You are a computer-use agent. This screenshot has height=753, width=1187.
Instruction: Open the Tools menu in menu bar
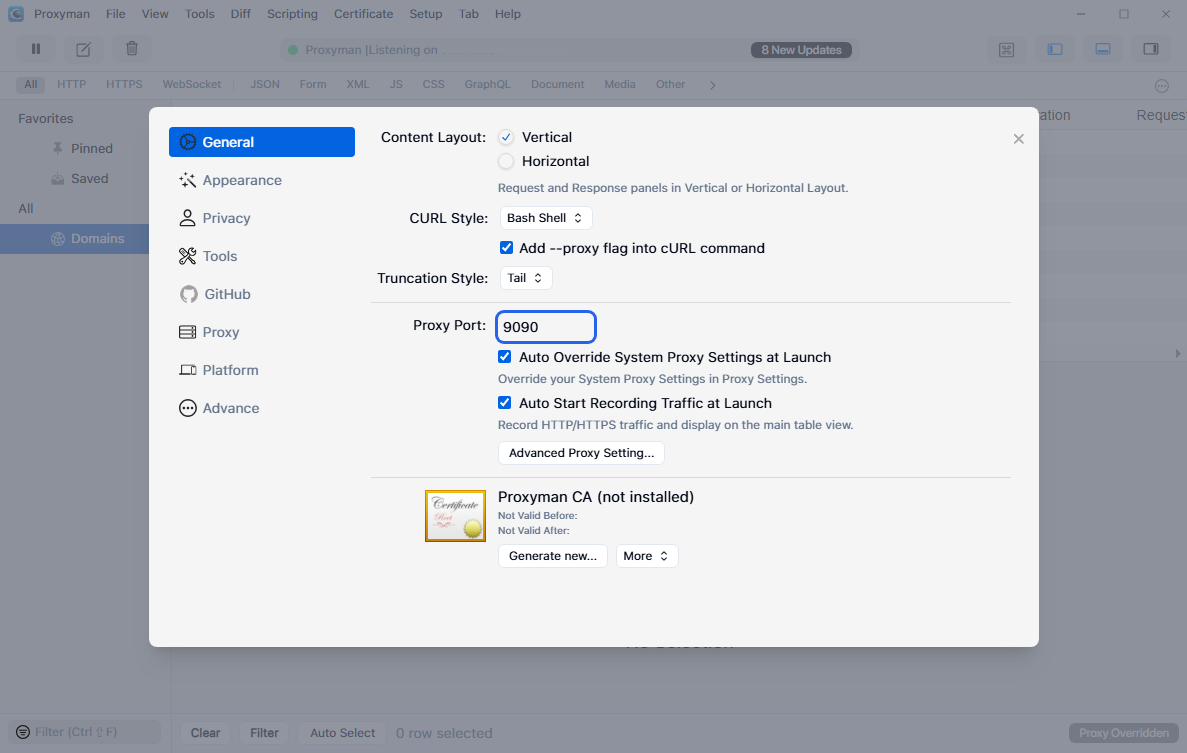[200, 14]
